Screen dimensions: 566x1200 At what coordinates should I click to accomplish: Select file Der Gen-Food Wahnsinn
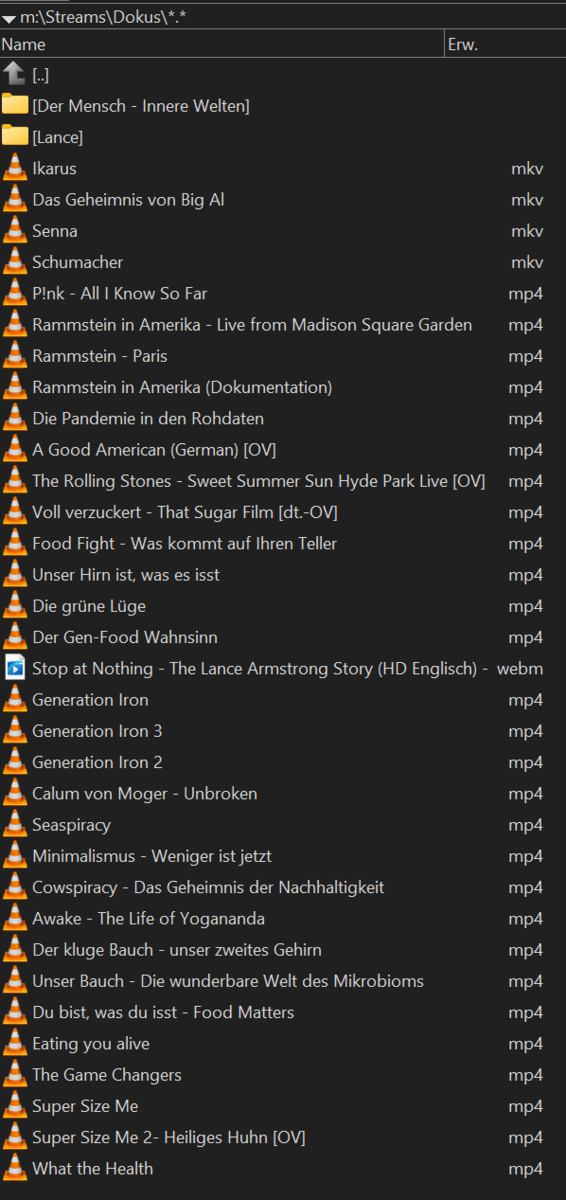pyautogui.click(x=125, y=637)
